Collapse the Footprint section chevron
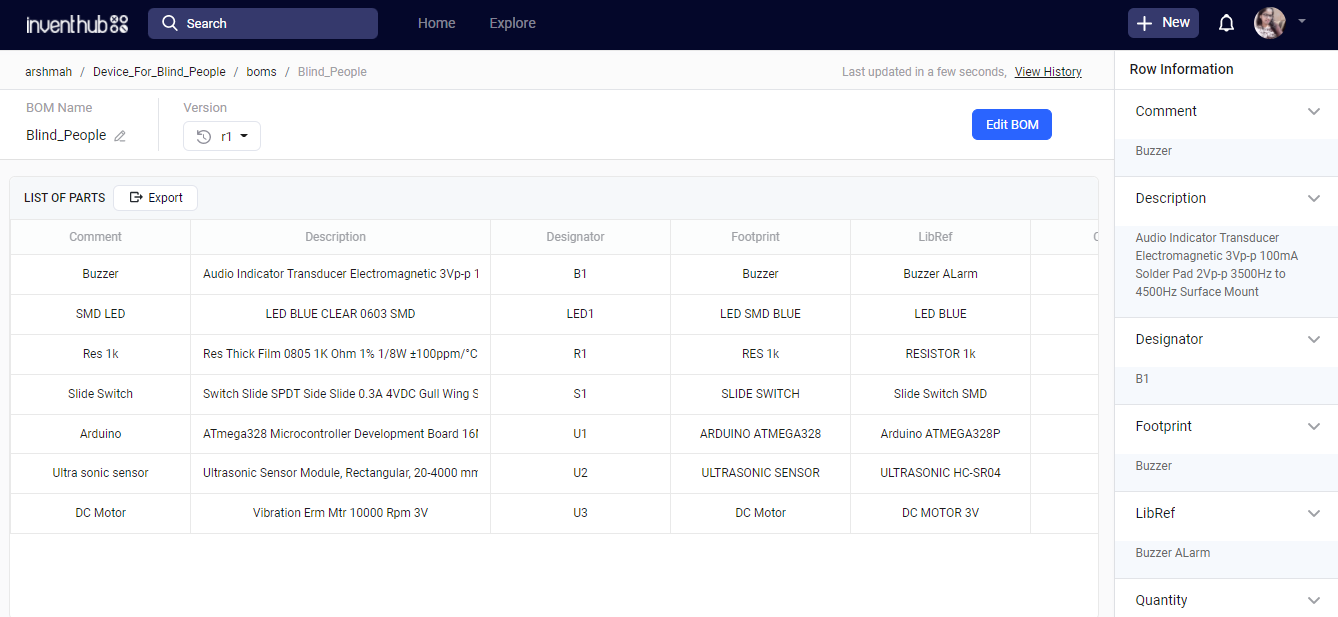The image size is (1338, 617). (1314, 427)
